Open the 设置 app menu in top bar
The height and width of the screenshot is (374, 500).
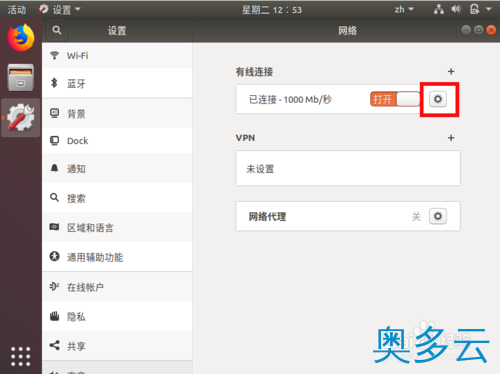pyautogui.click(x=60, y=10)
